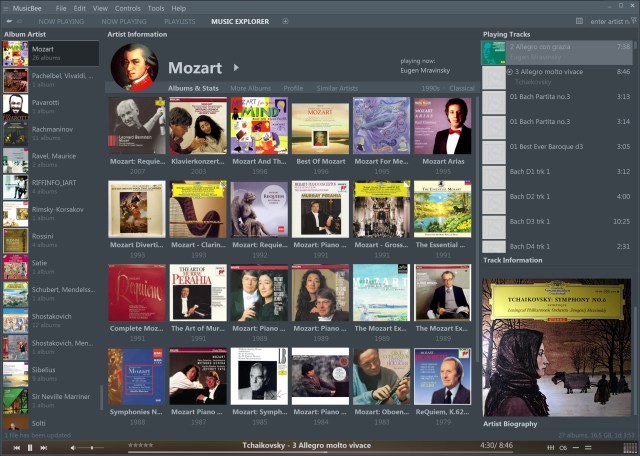The height and width of the screenshot is (456, 640).
Task: Open the artist Profile link
Action: (x=293, y=88)
